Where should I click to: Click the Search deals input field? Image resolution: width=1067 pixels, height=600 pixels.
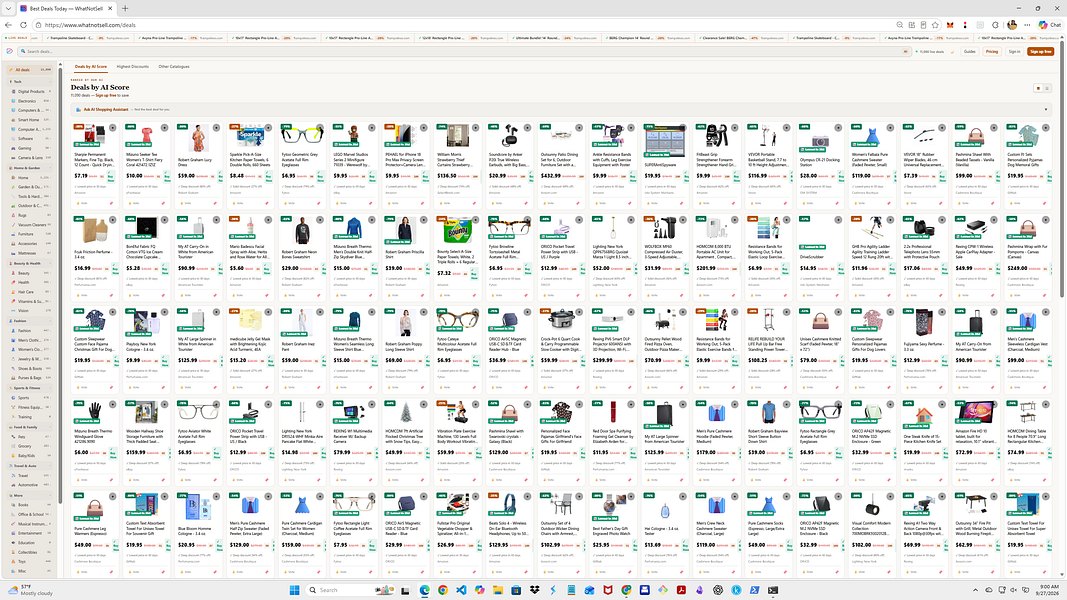click(465, 52)
